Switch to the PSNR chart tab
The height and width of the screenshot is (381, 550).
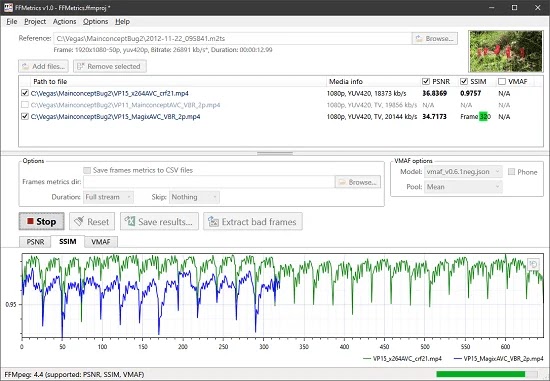point(35,242)
